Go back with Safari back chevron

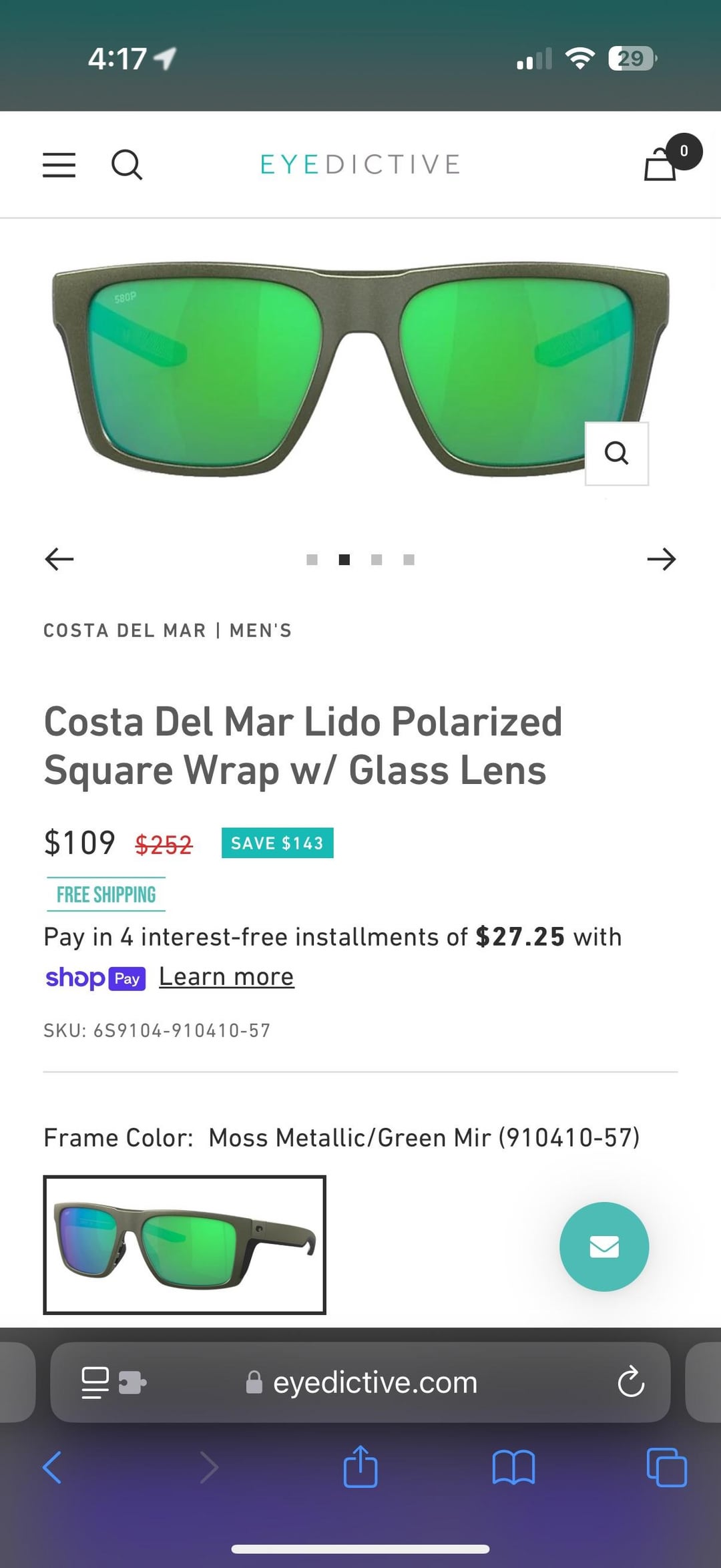point(52,1467)
